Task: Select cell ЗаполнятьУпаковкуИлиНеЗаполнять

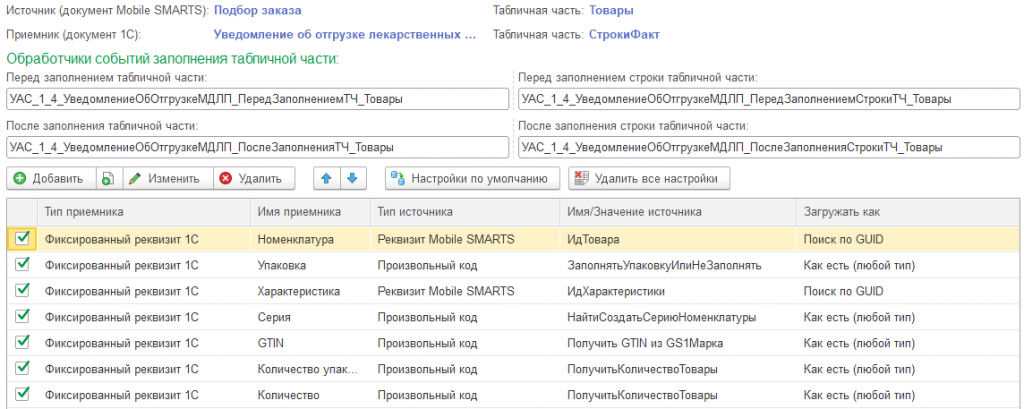Action: (678, 265)
